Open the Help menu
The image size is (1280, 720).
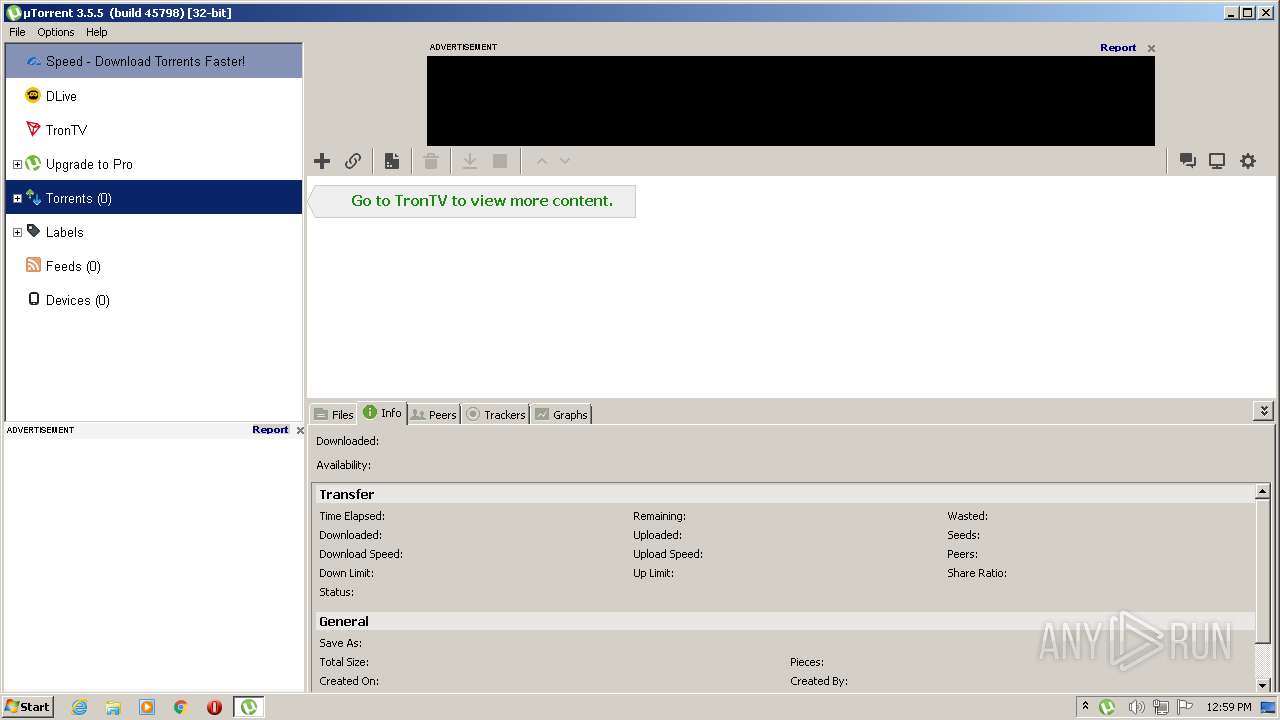[x=96, y=32]
